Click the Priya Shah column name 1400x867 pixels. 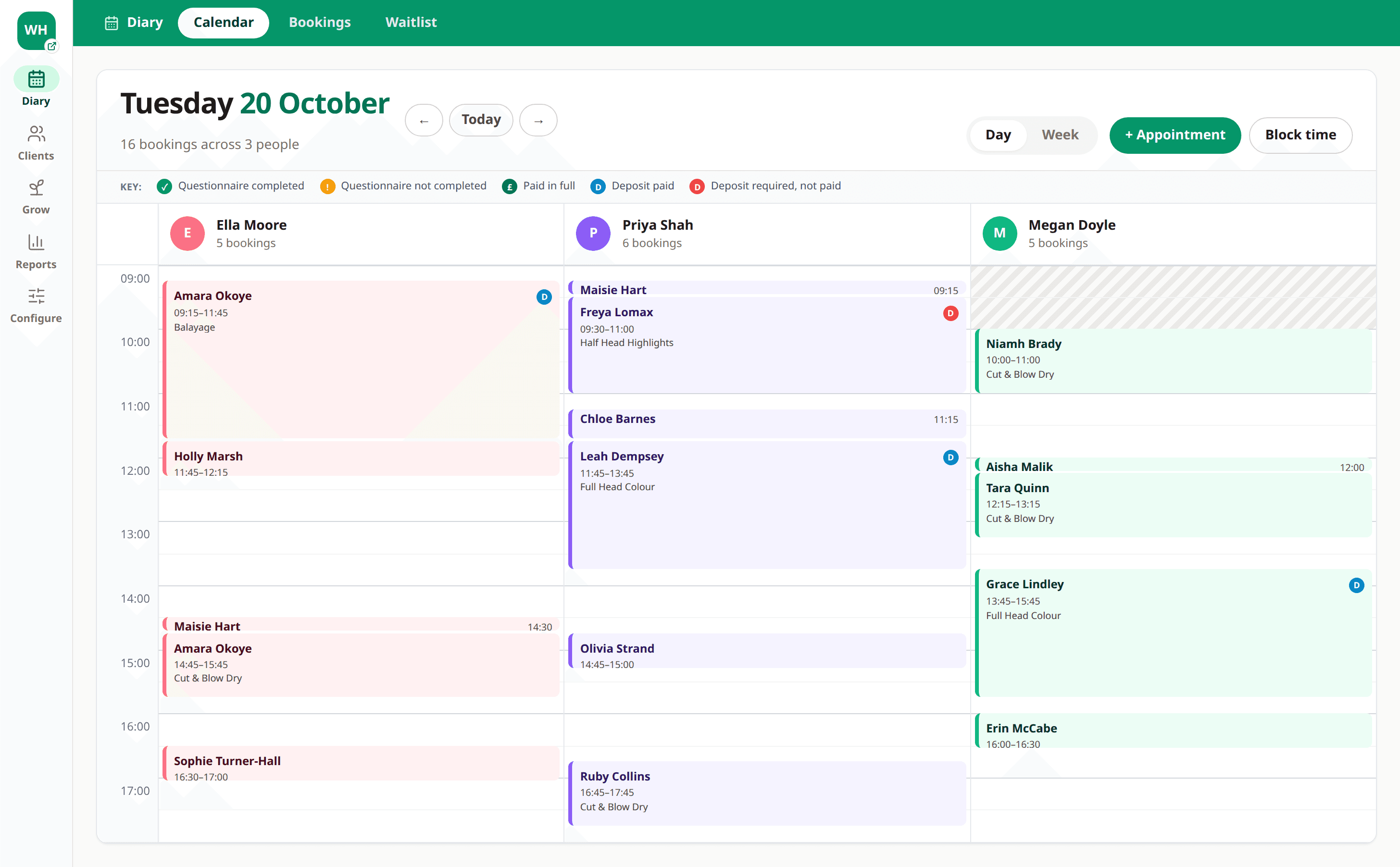pyautogui.click(x=657, y=225)
